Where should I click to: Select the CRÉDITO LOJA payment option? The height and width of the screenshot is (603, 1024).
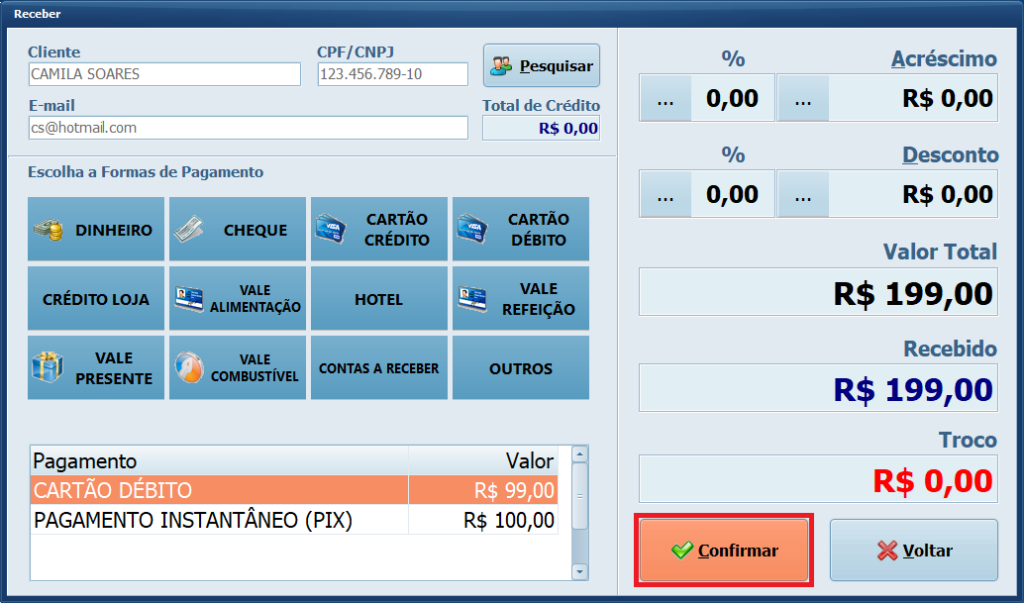[96, 299]
